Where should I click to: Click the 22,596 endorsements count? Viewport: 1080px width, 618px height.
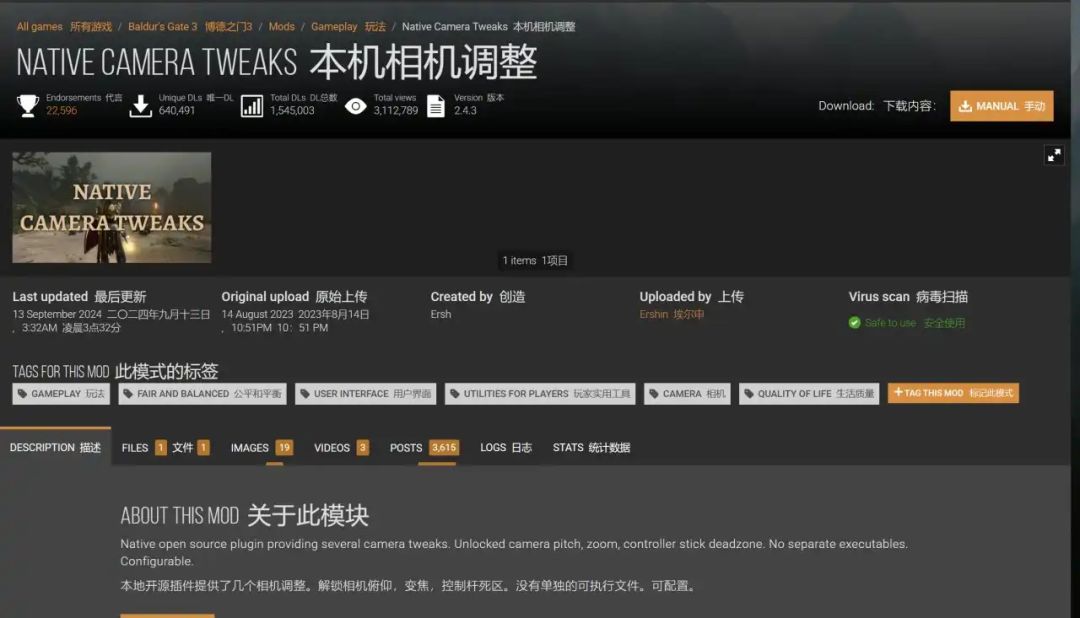click(x=61, y=110)
